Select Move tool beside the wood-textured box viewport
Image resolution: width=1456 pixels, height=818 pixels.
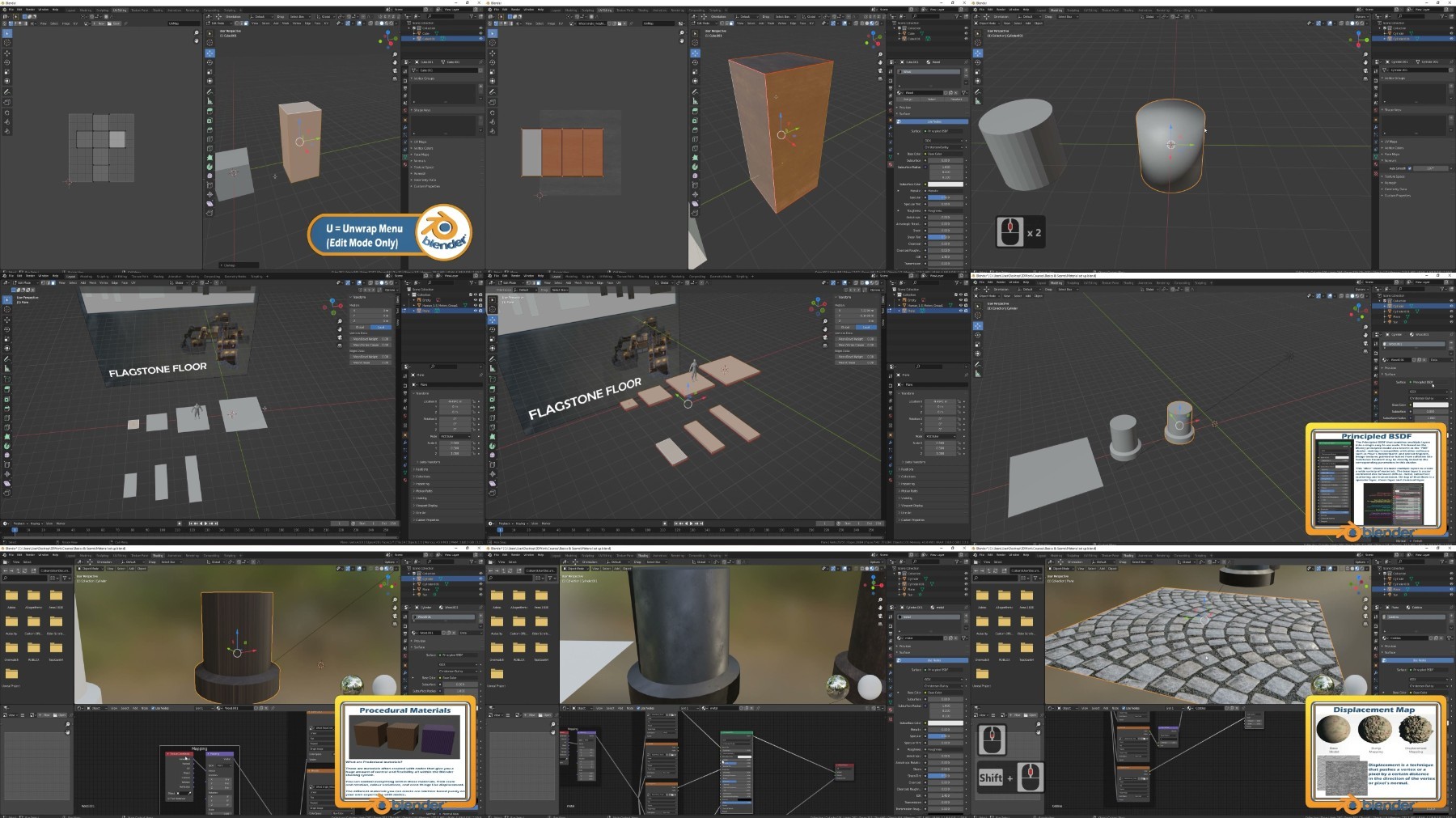pyautogui.click(x=695, y=53)
